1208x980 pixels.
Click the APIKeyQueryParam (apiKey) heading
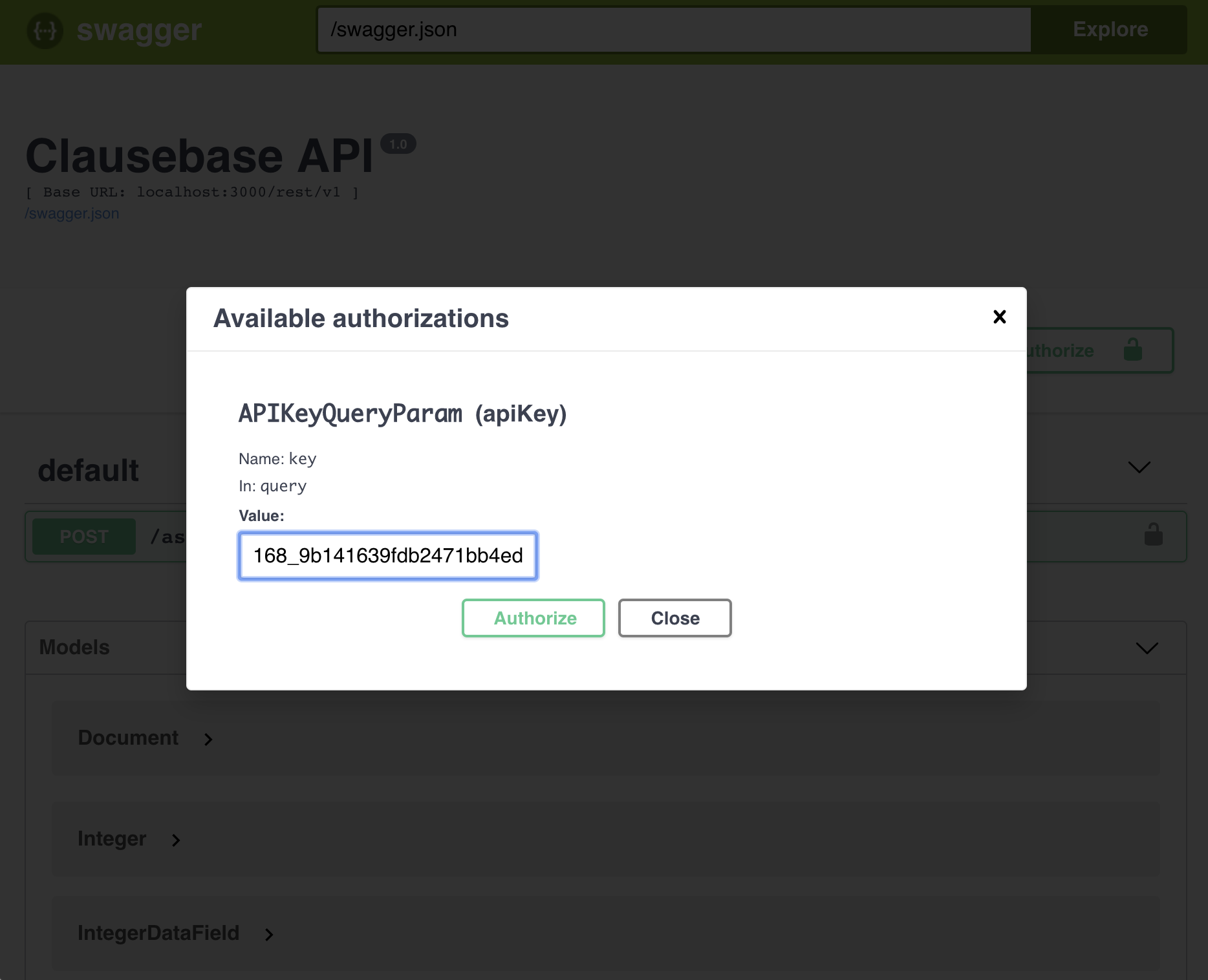(402, 414)
